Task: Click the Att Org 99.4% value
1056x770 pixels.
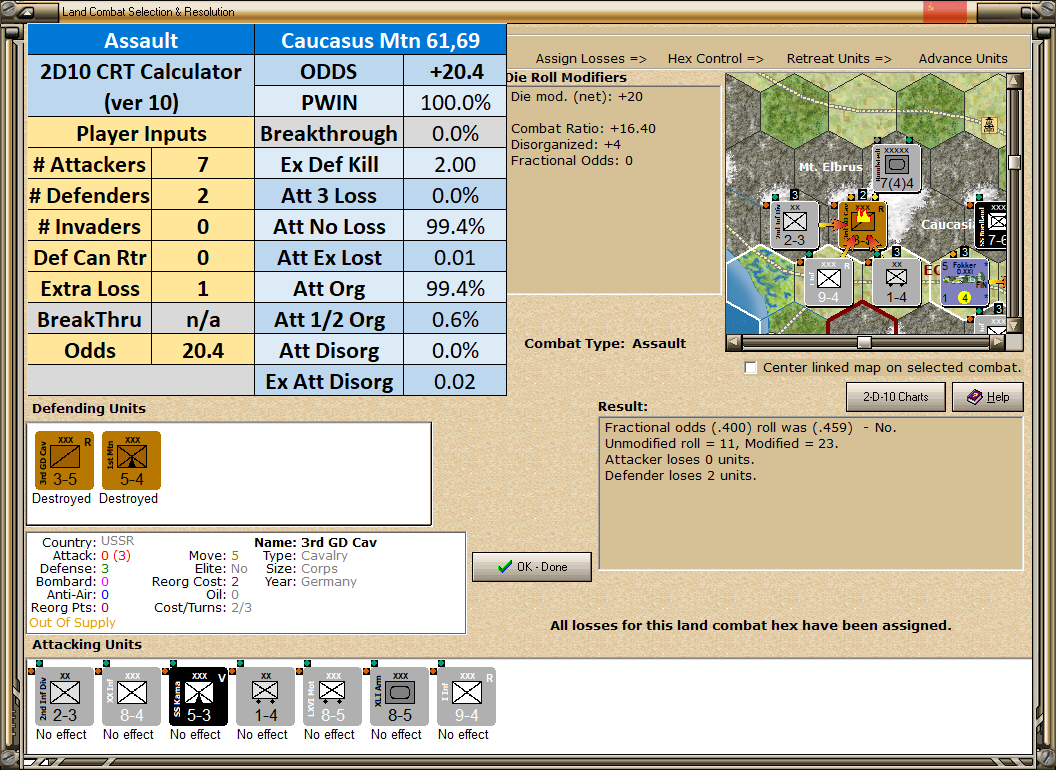Action: pyautogui.click(x=455, y=288)
